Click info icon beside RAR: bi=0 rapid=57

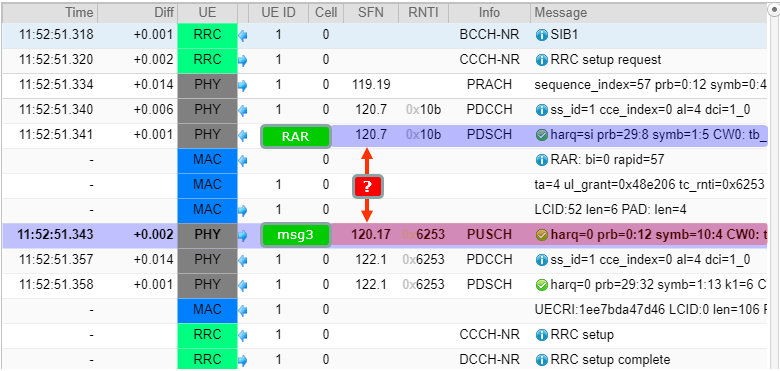click(541, 160)
